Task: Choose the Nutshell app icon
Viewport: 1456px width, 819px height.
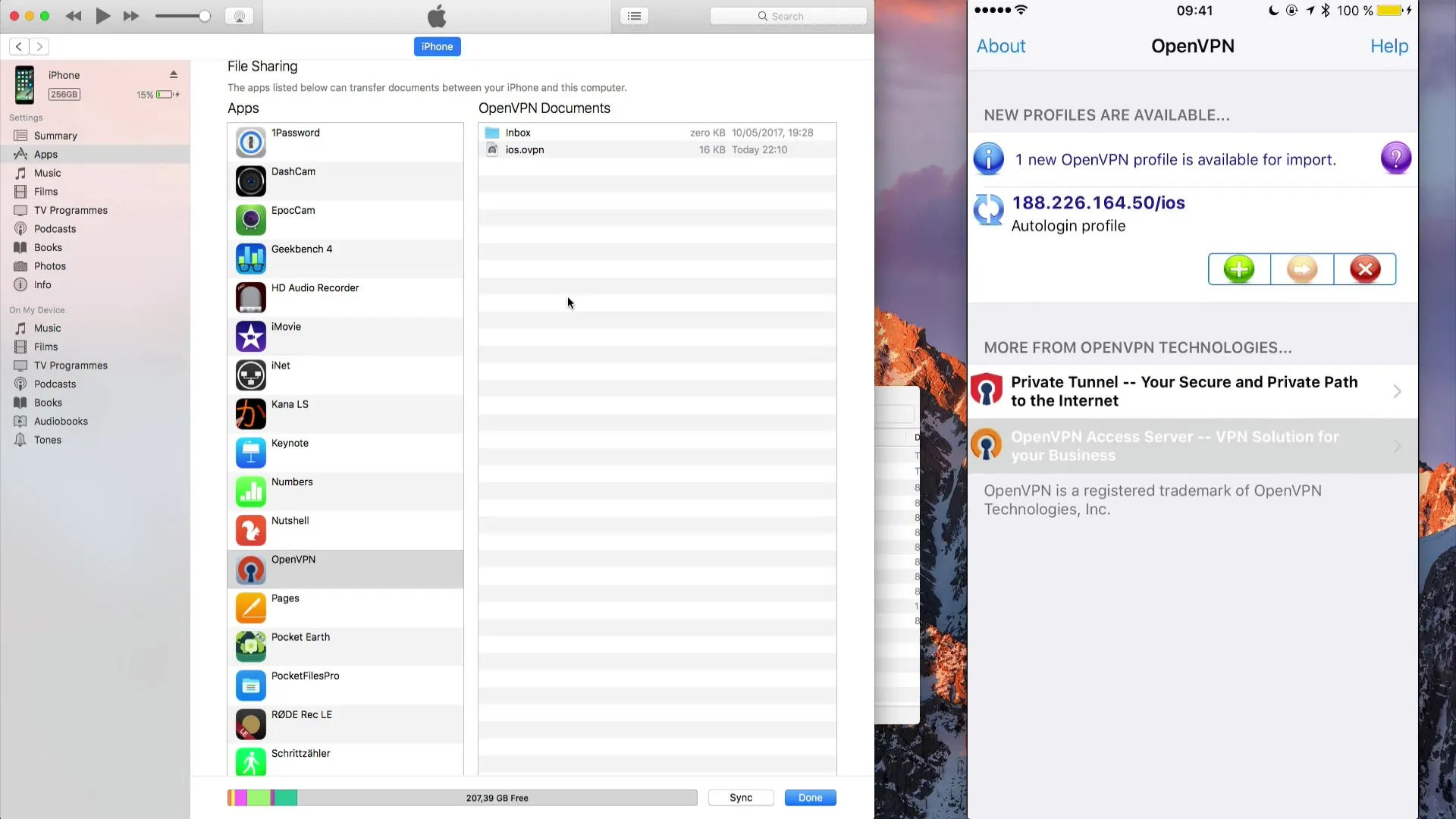Action: pos(250,530)
